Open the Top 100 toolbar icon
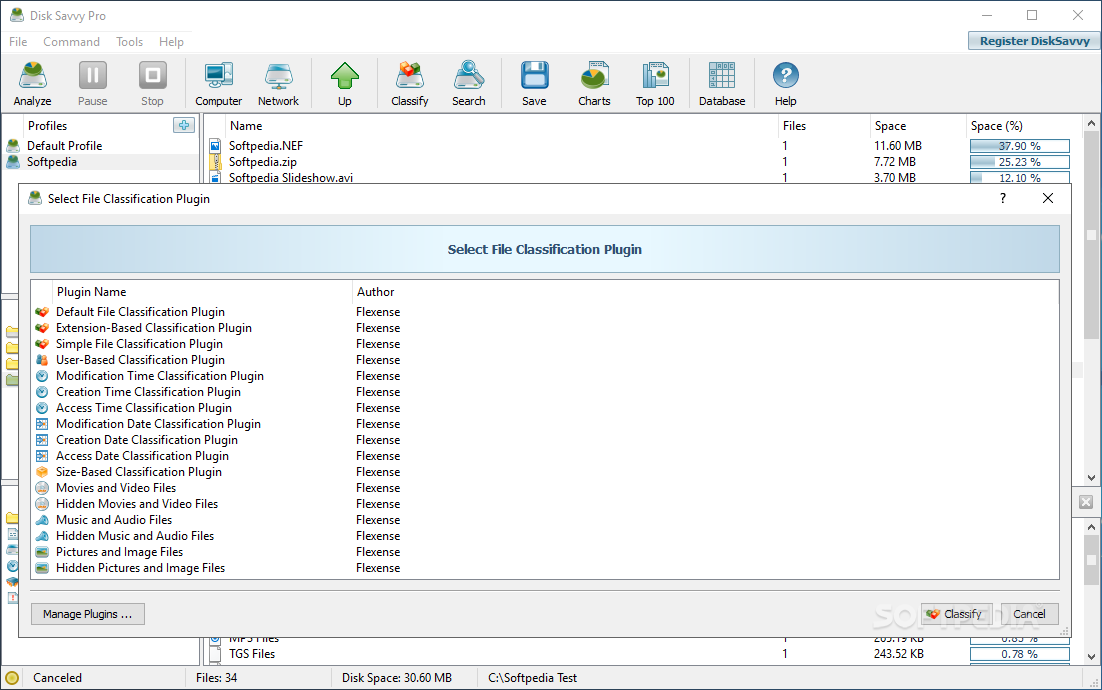This screenshot has width=1102, height=690. pos(655,75)
